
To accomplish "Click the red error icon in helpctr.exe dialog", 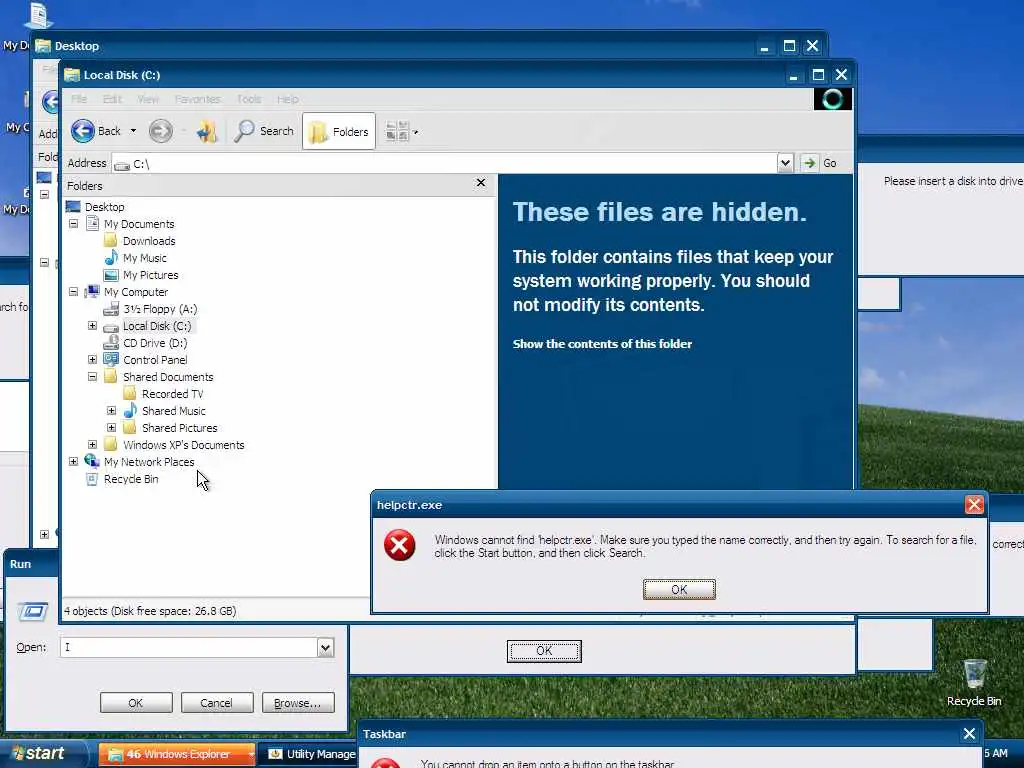I will 400,545.
